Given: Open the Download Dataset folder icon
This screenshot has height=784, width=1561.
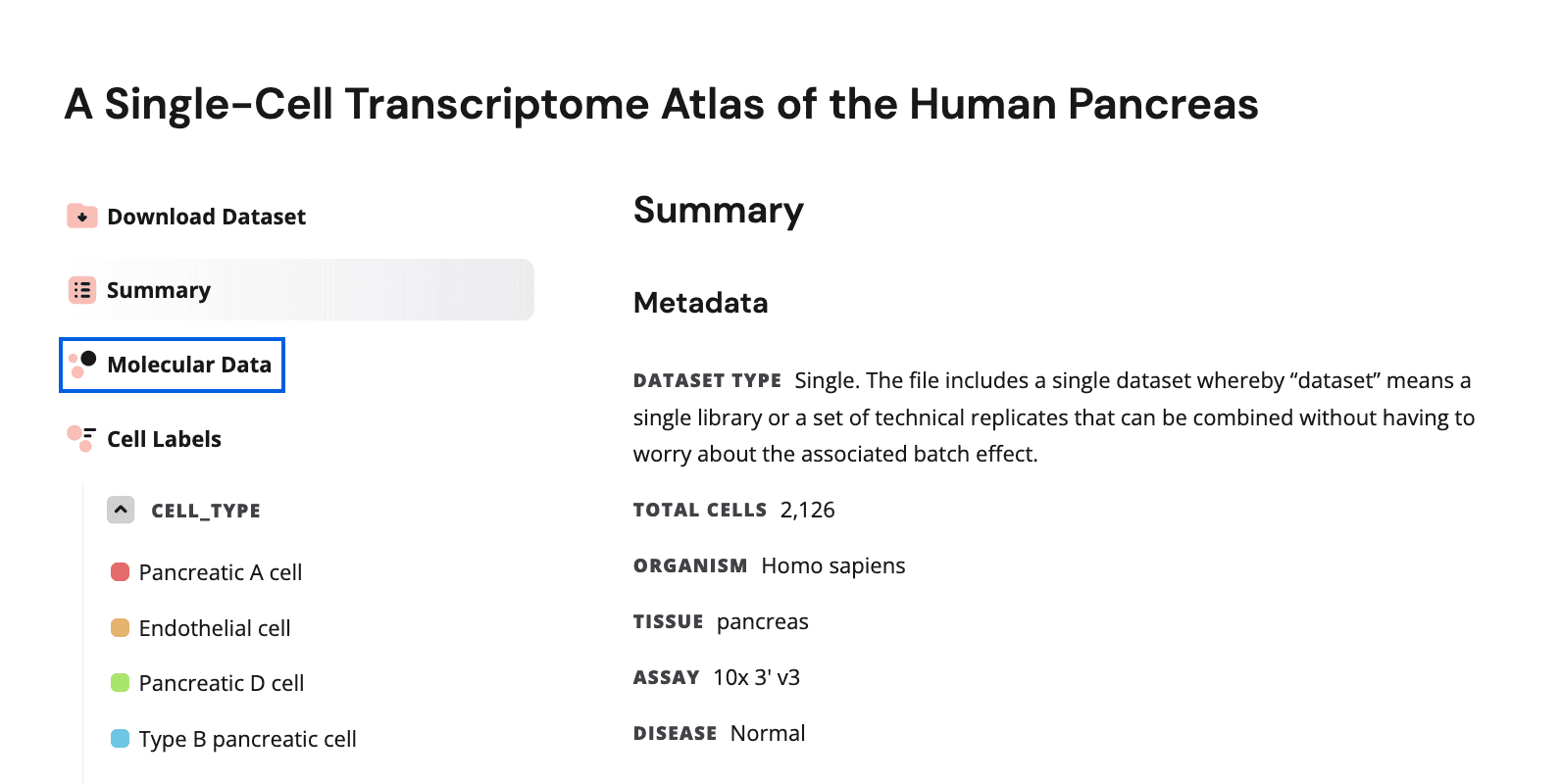Looking at the screenshot, I should [81, 216].
